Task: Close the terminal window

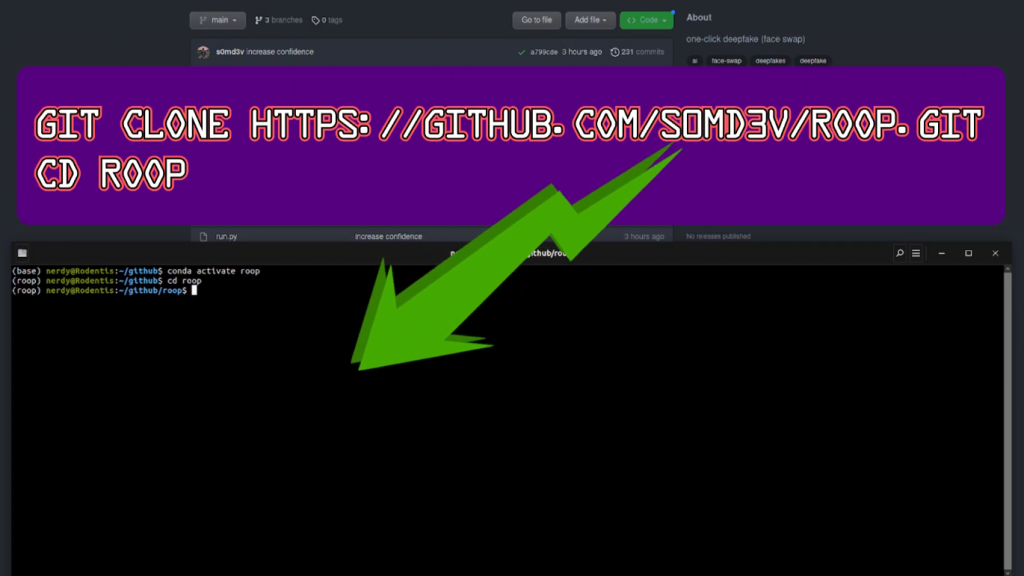Action: pos(995,253)
